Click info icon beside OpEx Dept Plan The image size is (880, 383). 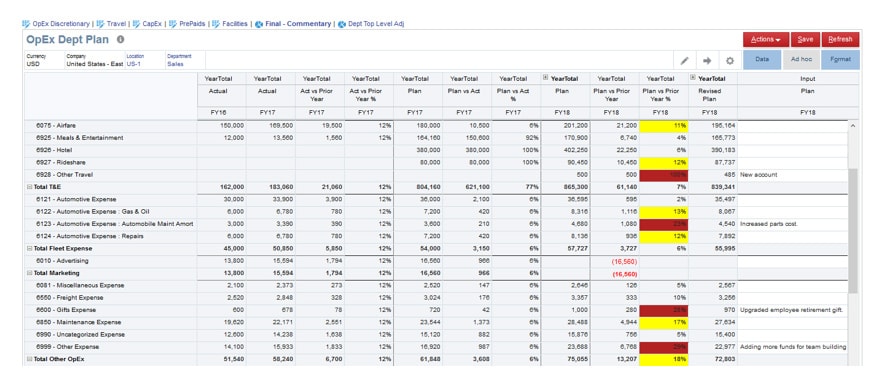click(121, 40)
